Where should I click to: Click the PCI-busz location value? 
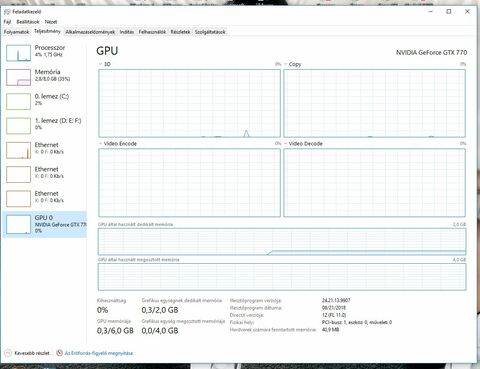(357, 322)
